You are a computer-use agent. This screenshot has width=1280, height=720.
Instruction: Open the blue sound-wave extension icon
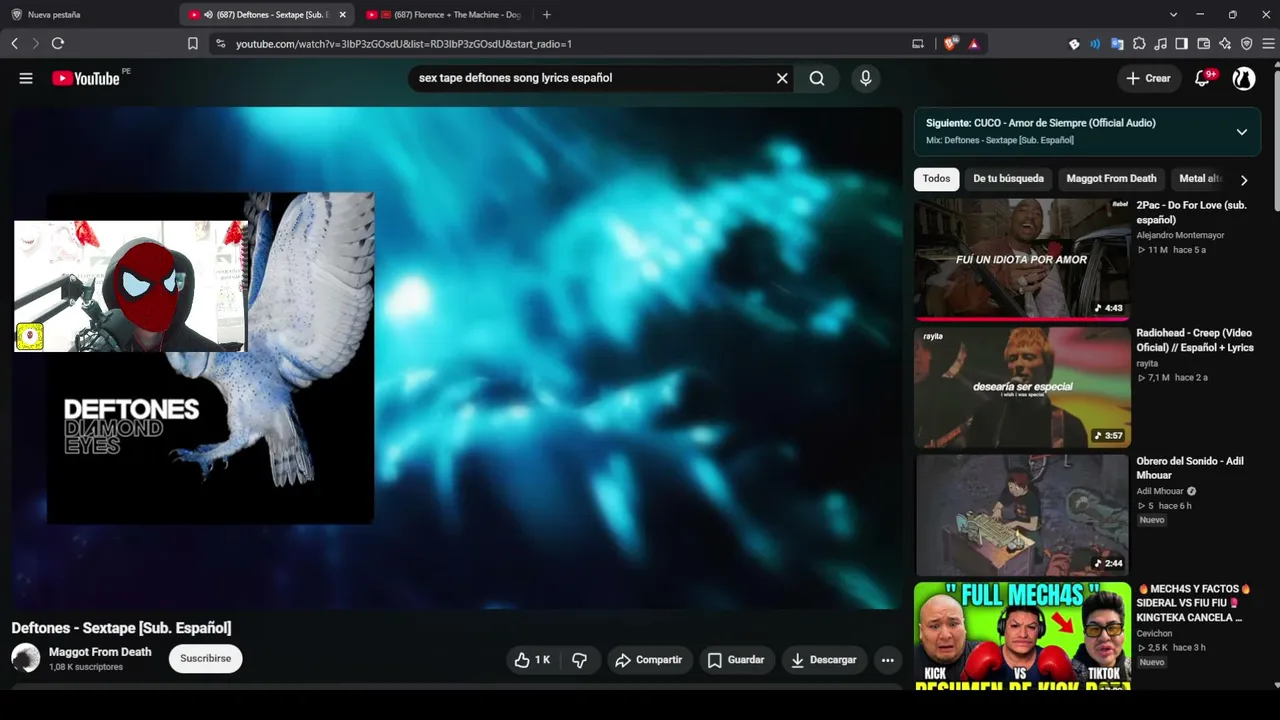[x=1095, y=44]
